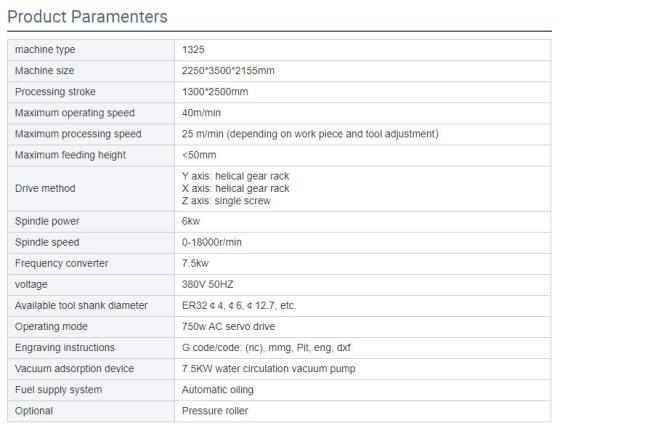Screen dimensions: 650x431
Task: Click the ER32 tool shank diameter value
Action: pyautogui.click(x=239, y=305)
